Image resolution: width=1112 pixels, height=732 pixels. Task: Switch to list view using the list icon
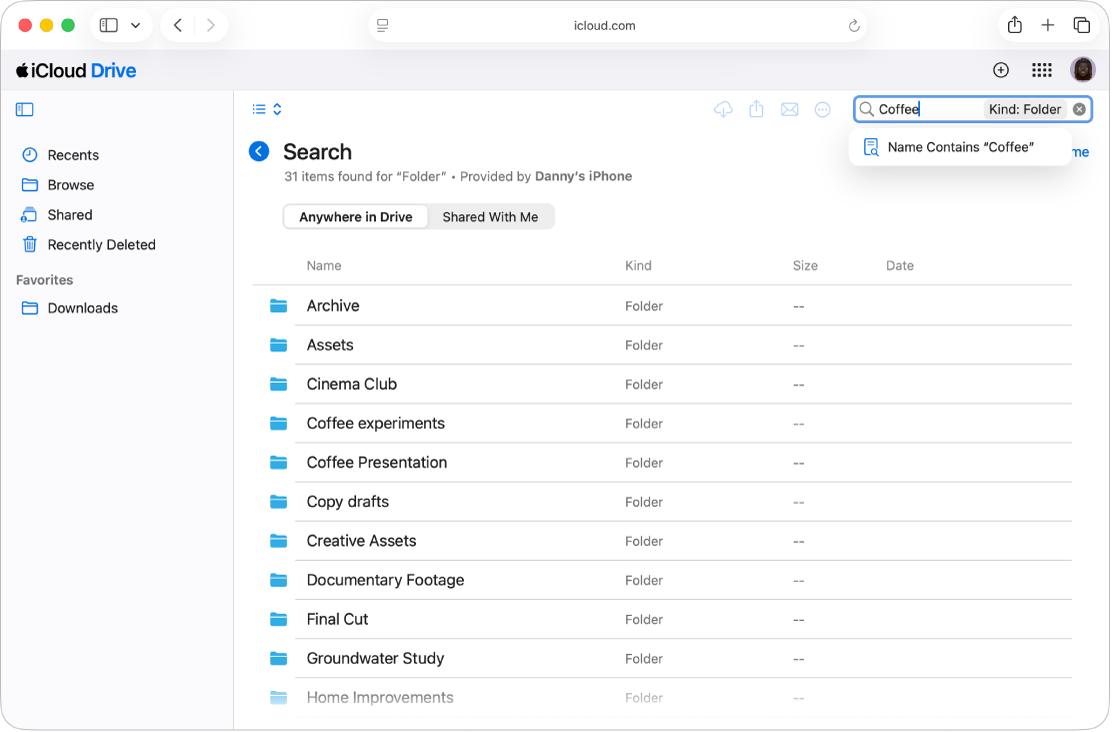click(x=259, y=109)
